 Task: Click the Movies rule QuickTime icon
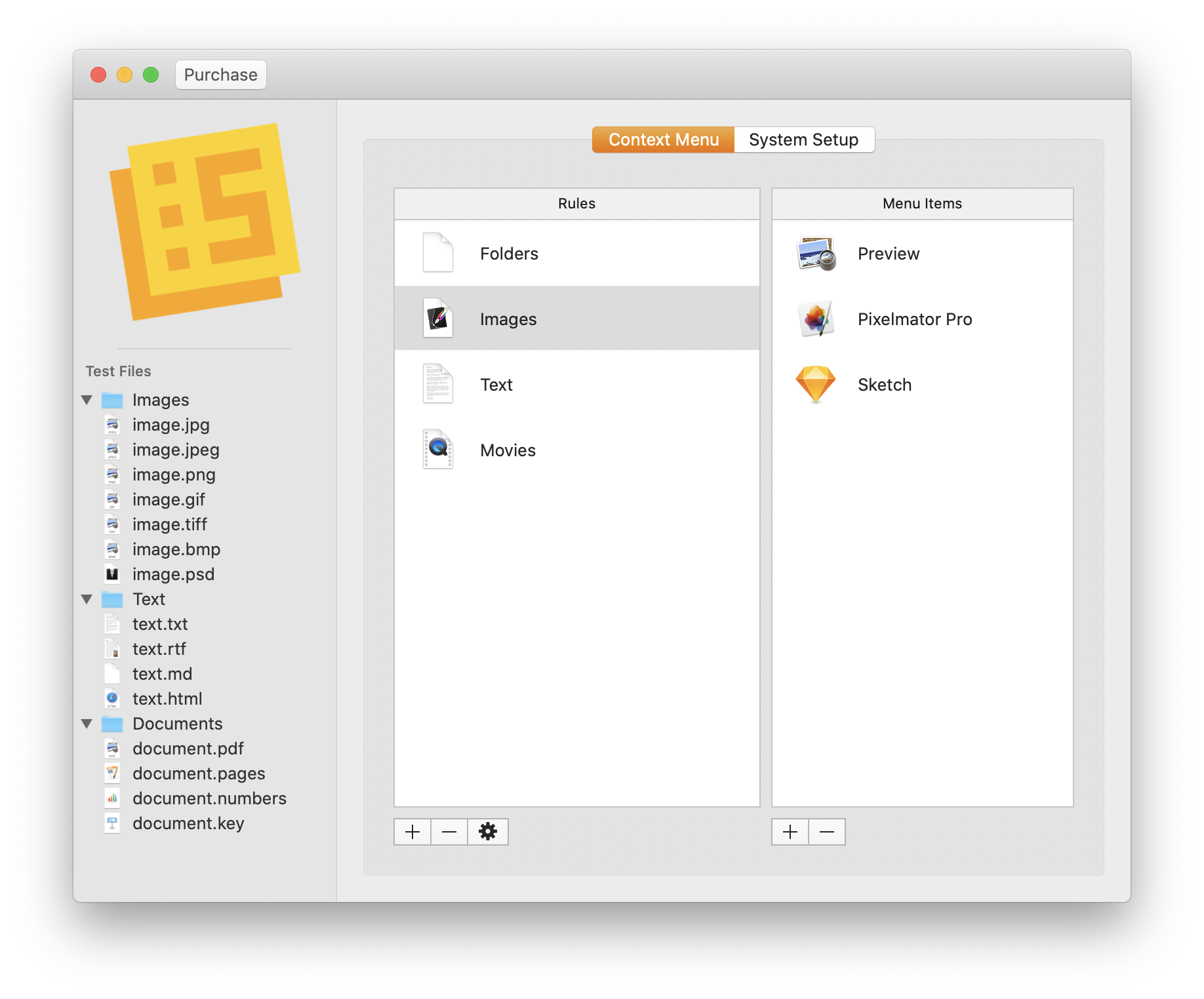pos(438,450)
